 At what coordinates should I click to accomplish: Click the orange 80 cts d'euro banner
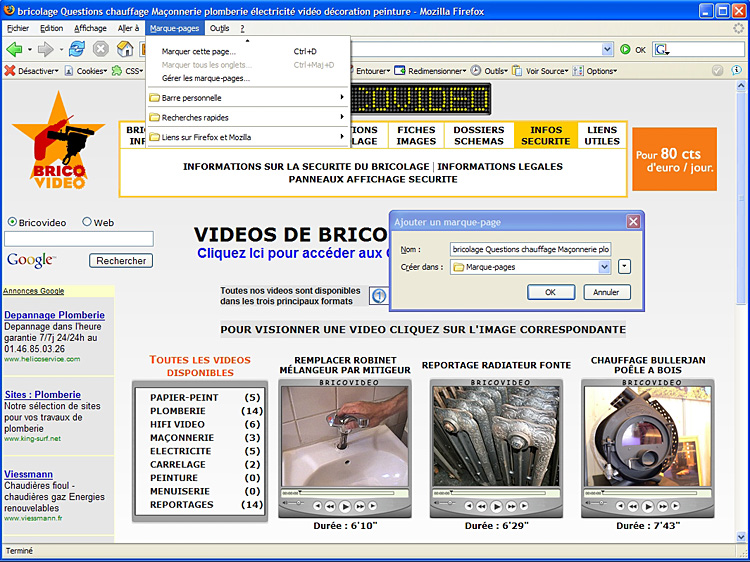(x=674, y=159)
